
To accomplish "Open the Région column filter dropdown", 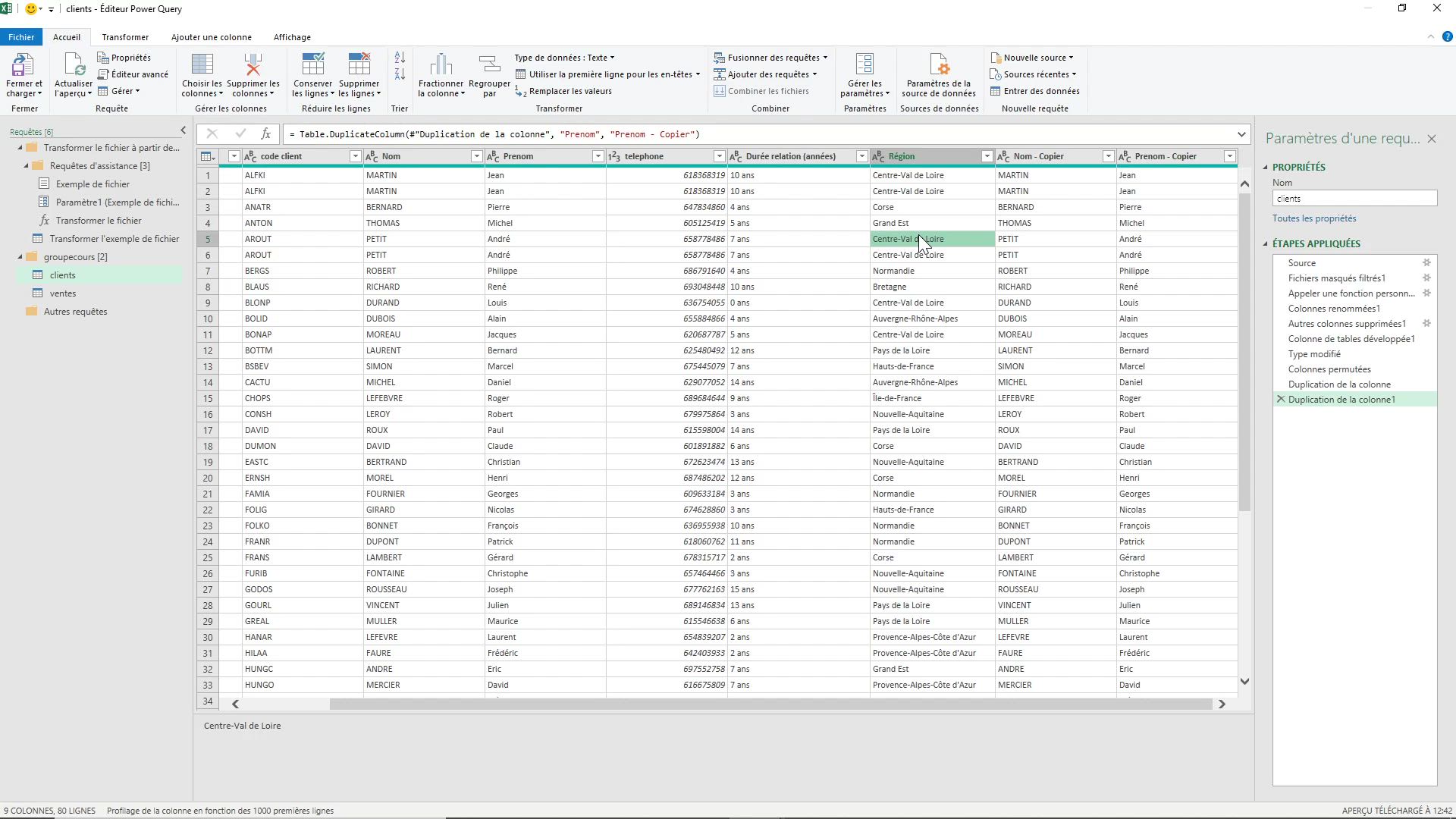I will coord(987,156).
